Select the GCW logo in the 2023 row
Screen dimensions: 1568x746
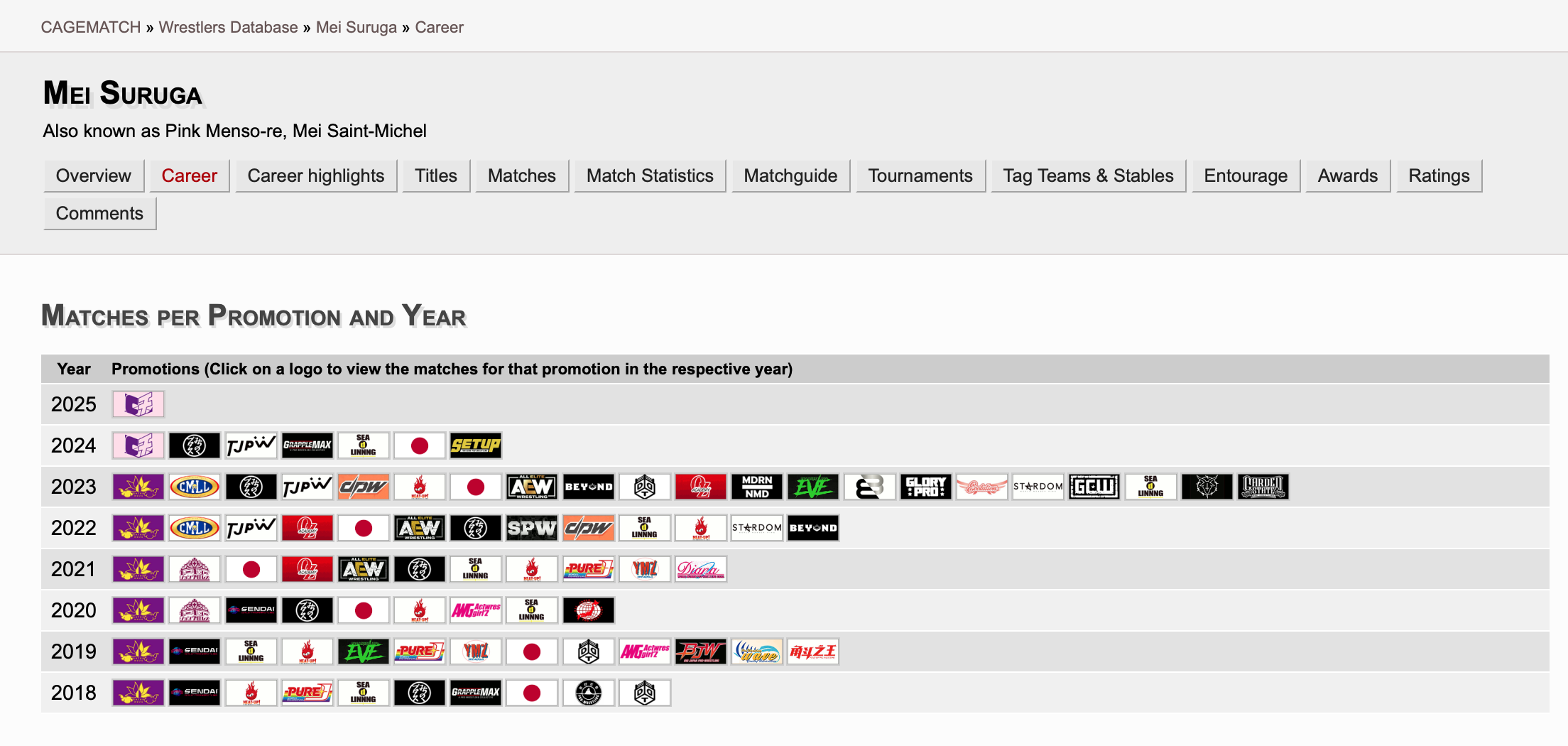pyautogui.click(x=1094, y=487)
